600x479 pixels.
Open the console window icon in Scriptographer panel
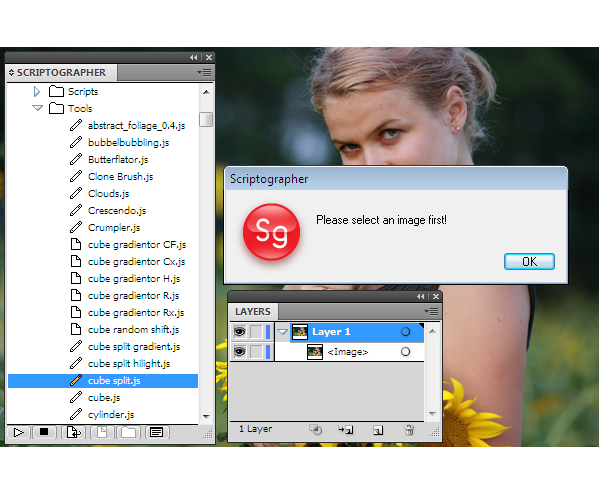point(156,433)
